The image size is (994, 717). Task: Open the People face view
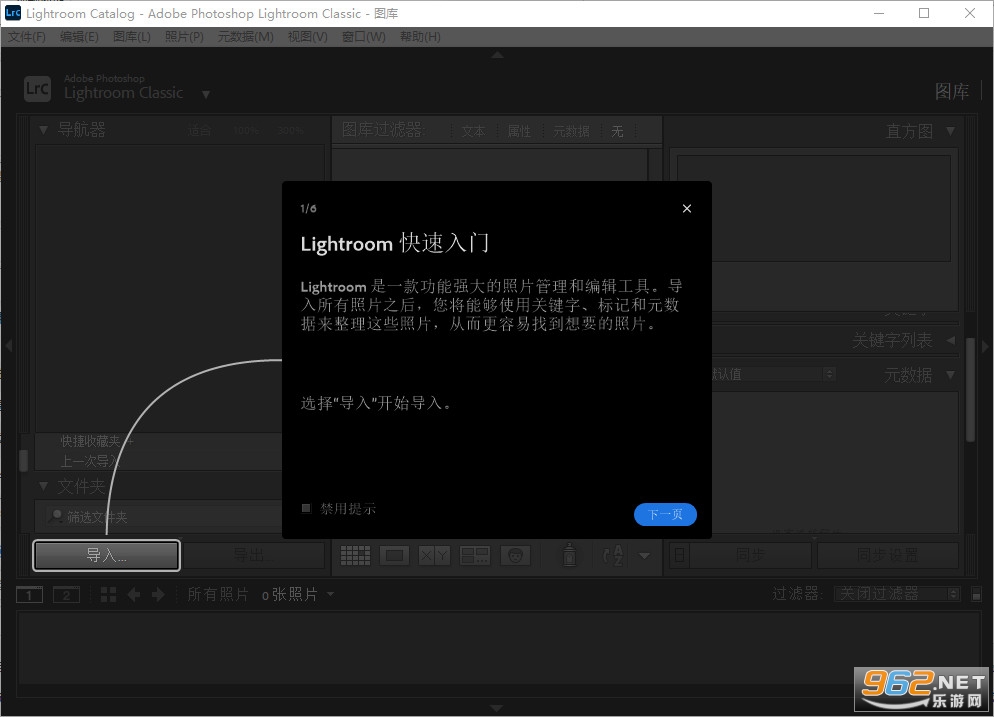(x=515, y=555)
